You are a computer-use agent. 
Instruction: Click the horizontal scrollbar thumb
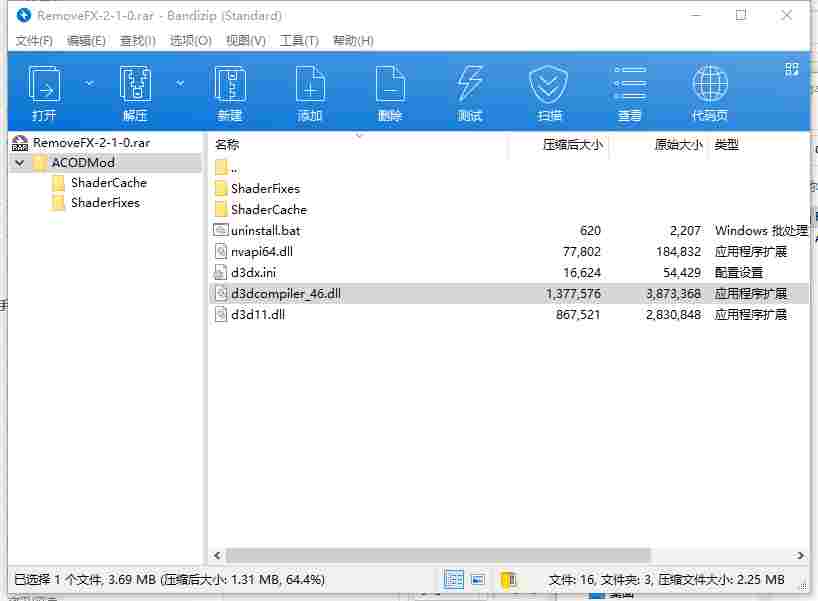click(x=438, y=555)
